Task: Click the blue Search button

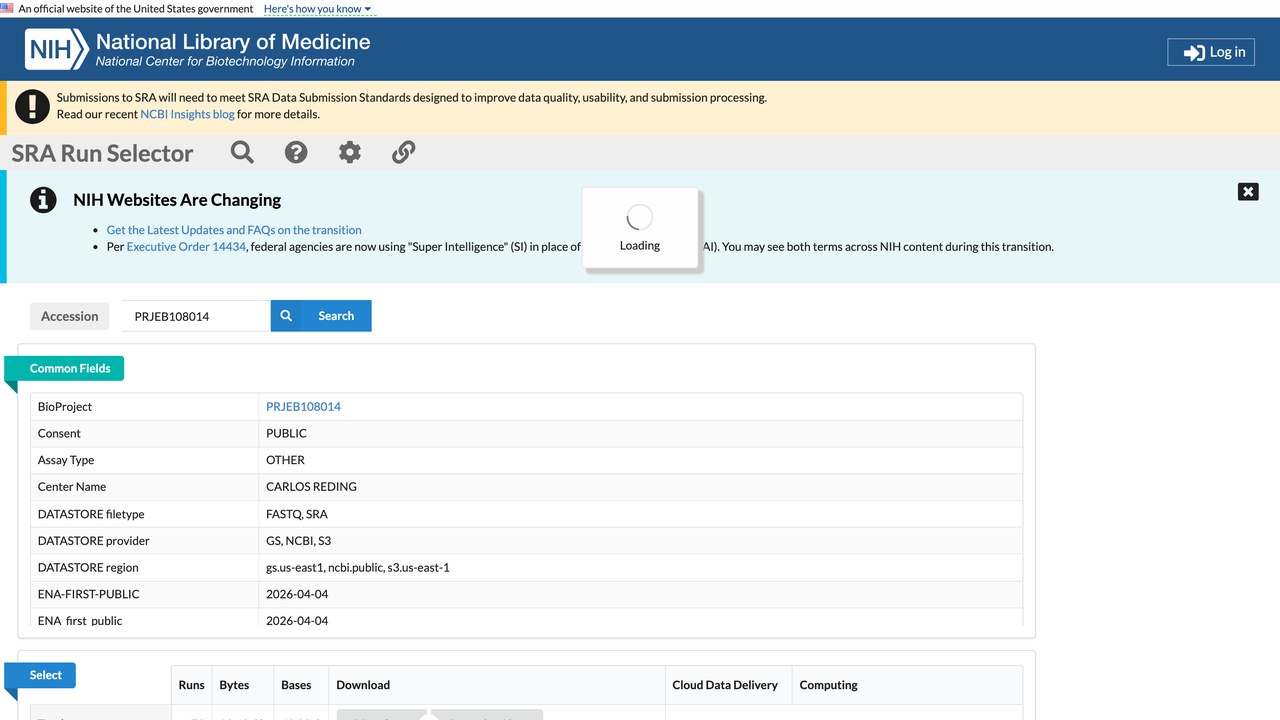Action: tap(321, 316)
